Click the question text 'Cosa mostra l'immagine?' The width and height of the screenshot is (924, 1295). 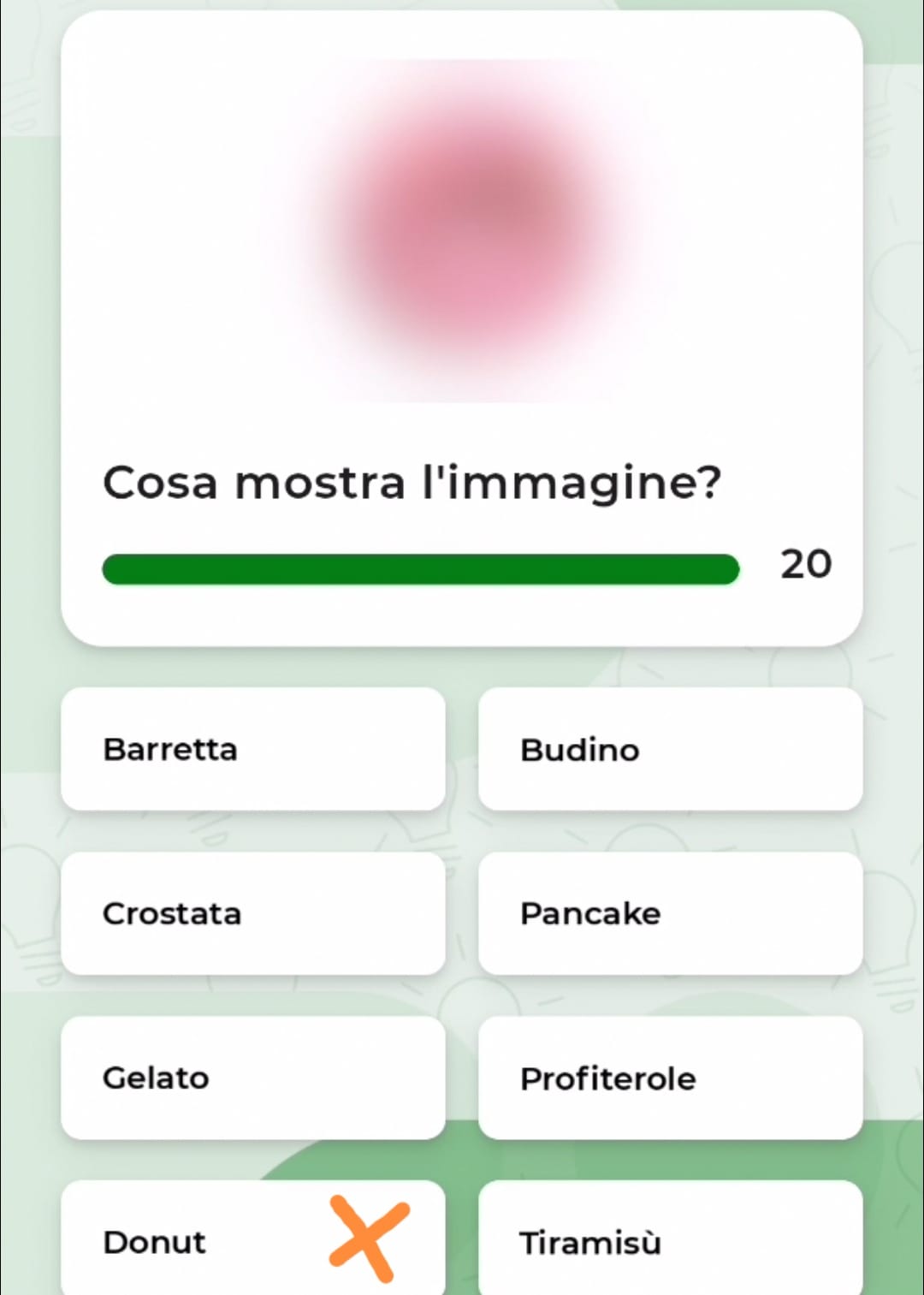[412, 483]
